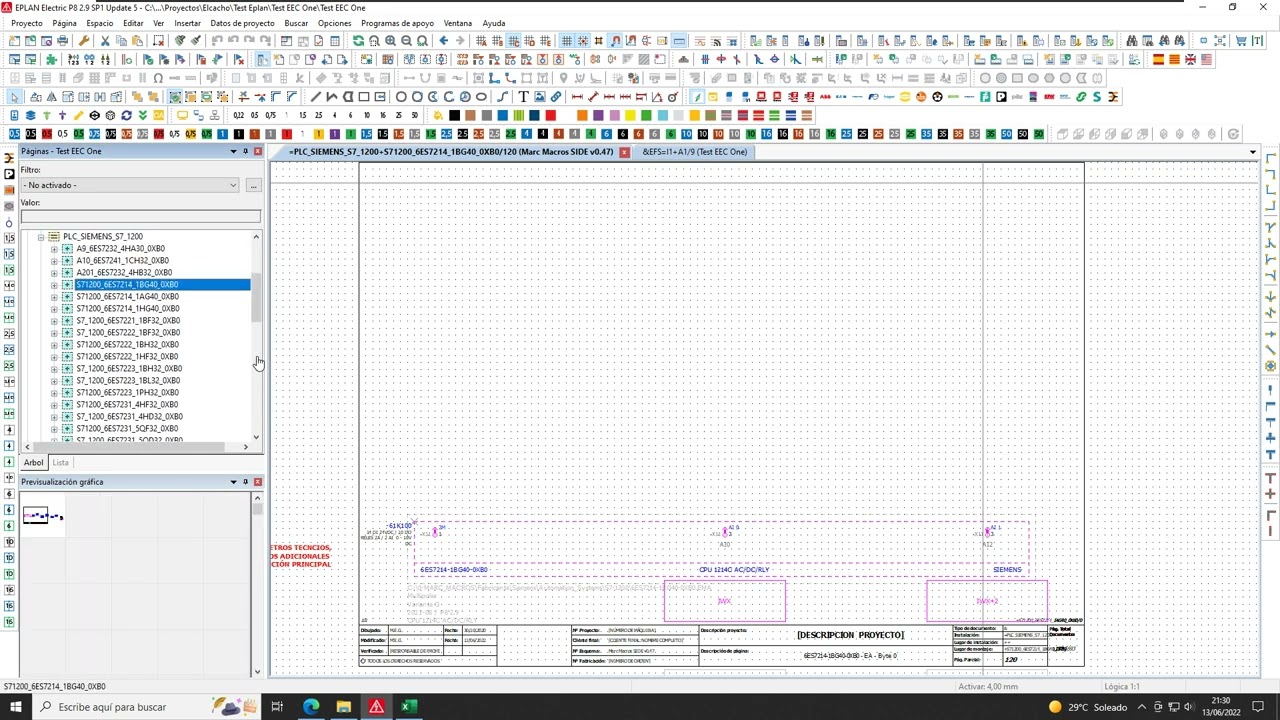The height and width of the screenshot is (720, 1280).
Task: Open the Páginas panel dropdown arrow menu
Action: click(x=233, y=151)
